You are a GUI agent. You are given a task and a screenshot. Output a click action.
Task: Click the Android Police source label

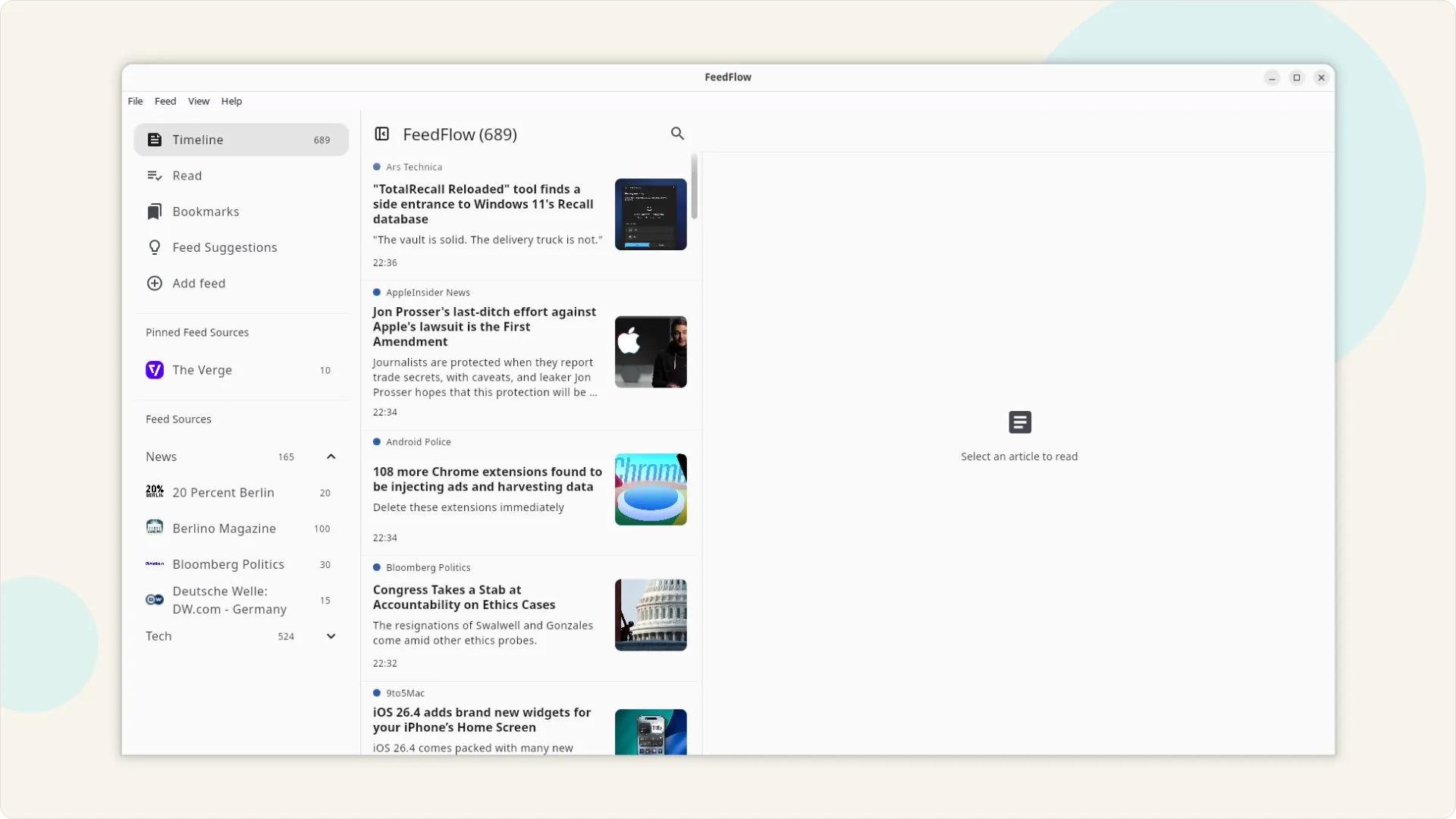419,442
